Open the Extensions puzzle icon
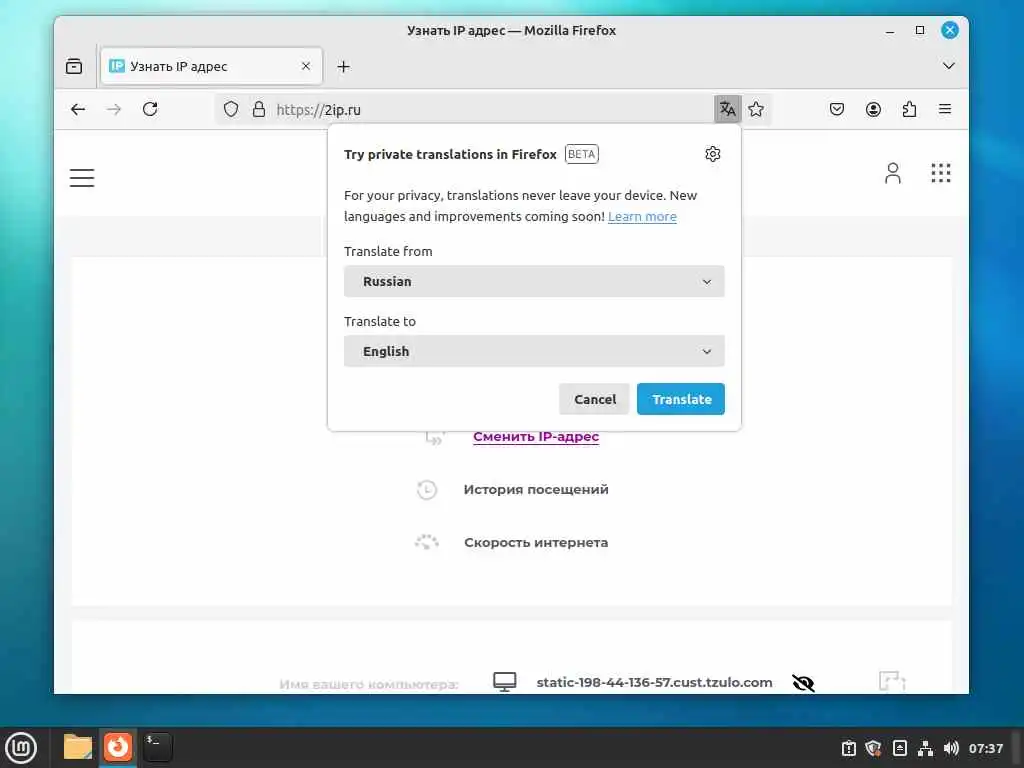1024x768 pixels. tap(909, 109)
